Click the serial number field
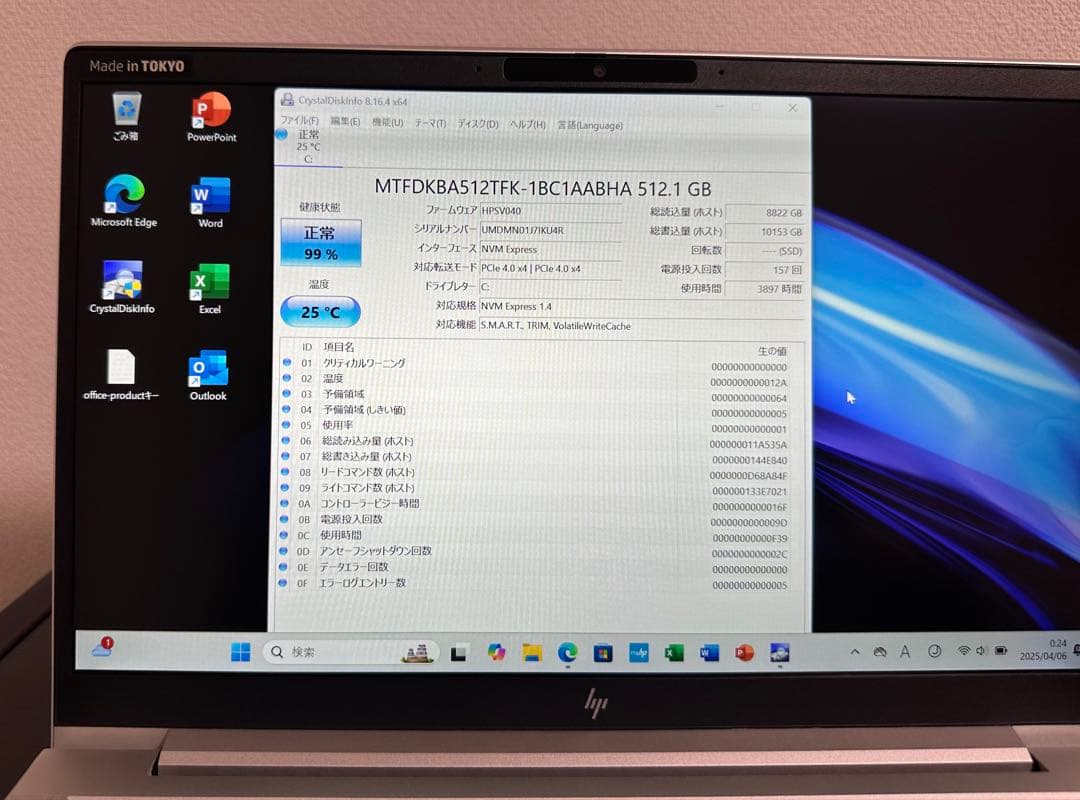The image size is (1080, 800). 550,230
